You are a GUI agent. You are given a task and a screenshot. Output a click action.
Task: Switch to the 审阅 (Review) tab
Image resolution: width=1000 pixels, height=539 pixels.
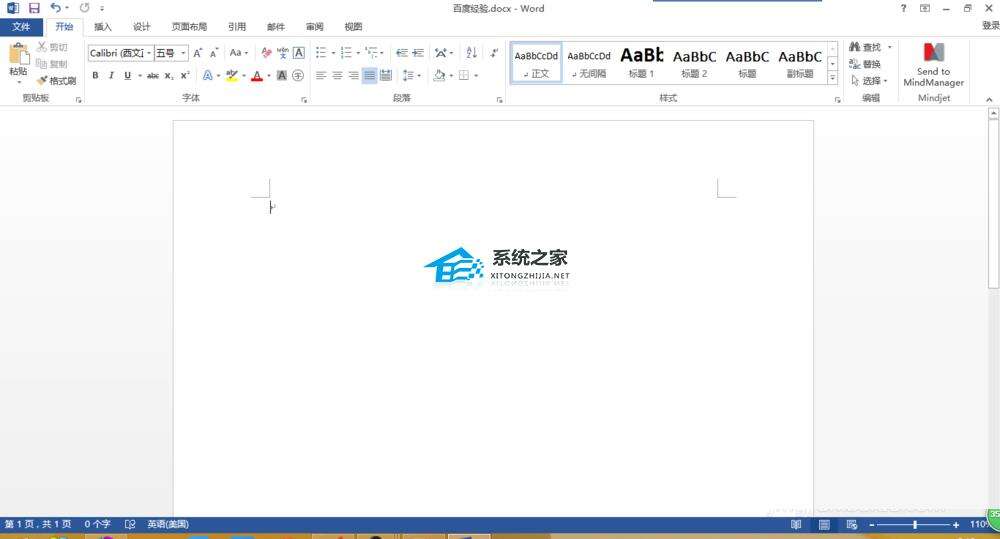point(314,27)
